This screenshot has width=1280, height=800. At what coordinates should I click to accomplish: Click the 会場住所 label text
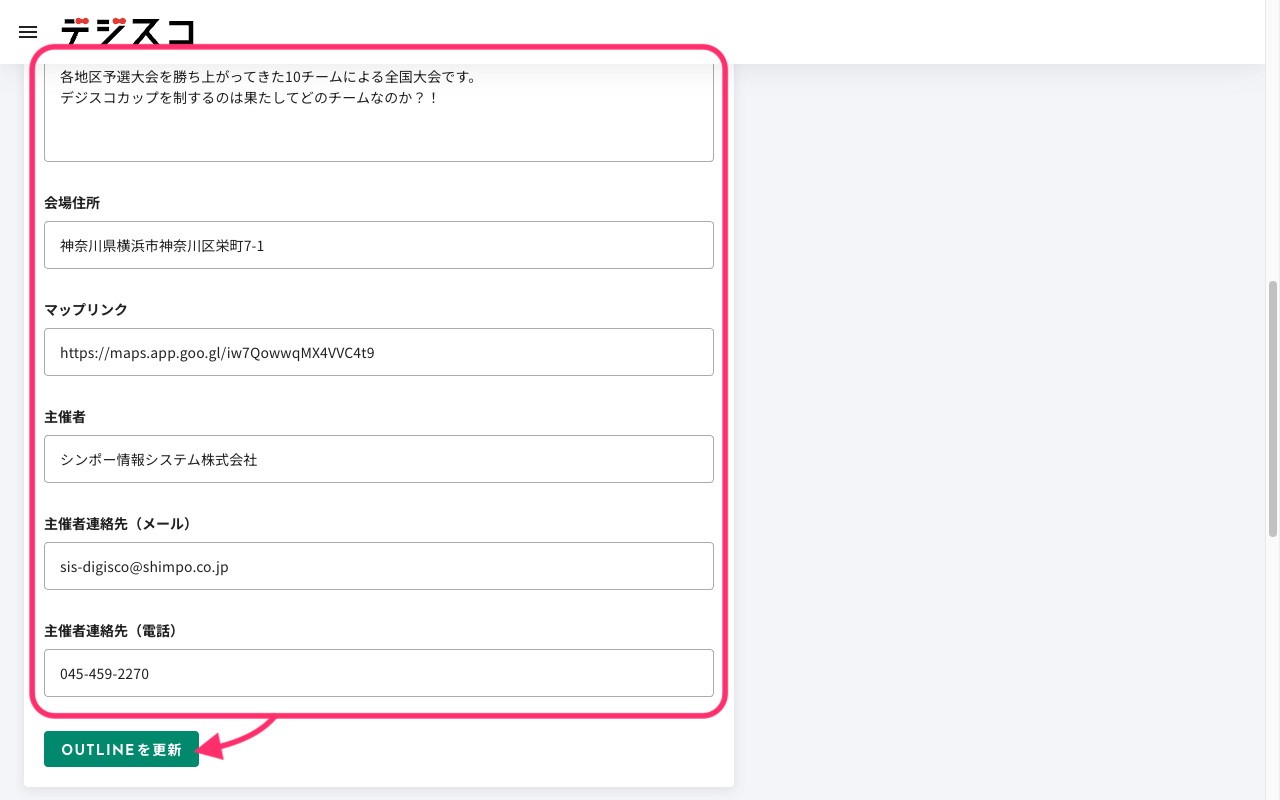pyautogui.click(x=72, y=203)
